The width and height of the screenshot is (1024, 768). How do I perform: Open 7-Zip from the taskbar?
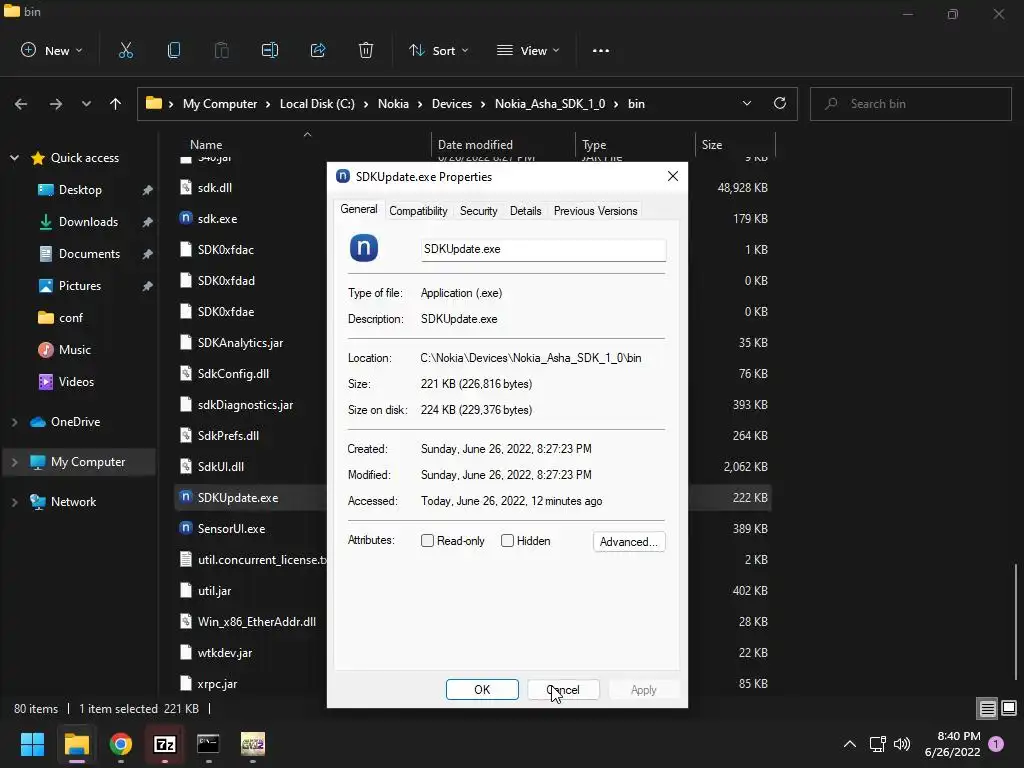(x=165, y=744)
